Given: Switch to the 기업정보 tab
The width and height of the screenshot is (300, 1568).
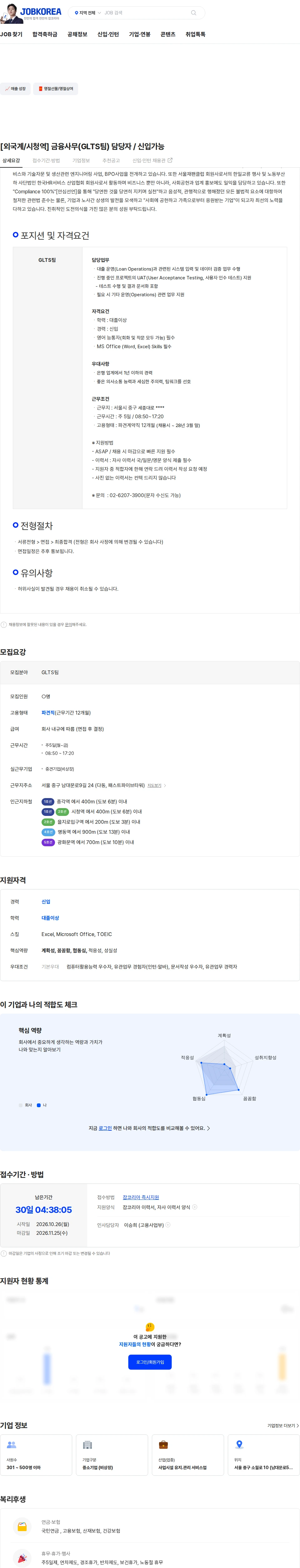Looking at the screenshot, I should point(81,161).
